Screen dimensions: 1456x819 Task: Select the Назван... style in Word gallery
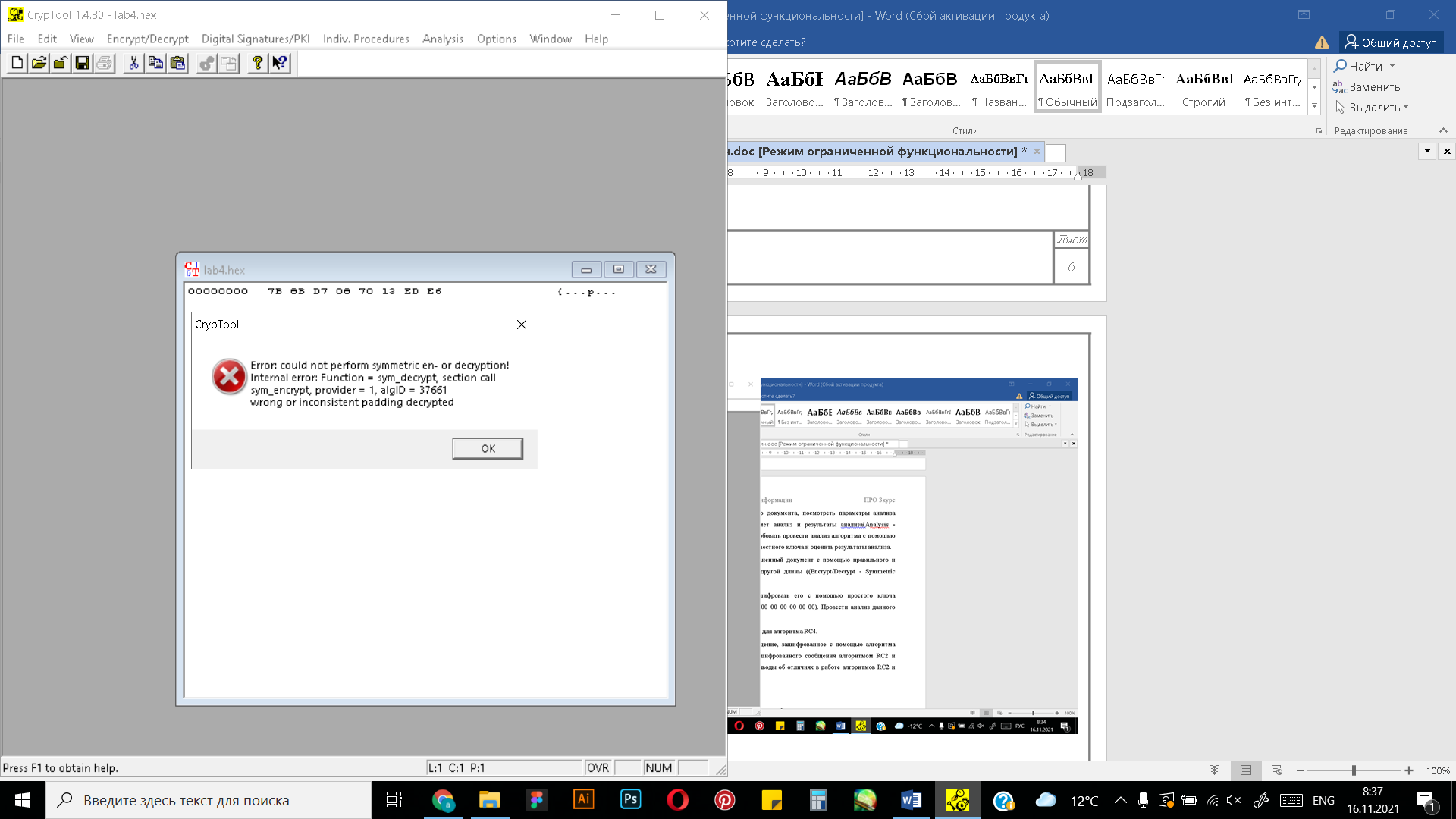[x=999, y=87]
